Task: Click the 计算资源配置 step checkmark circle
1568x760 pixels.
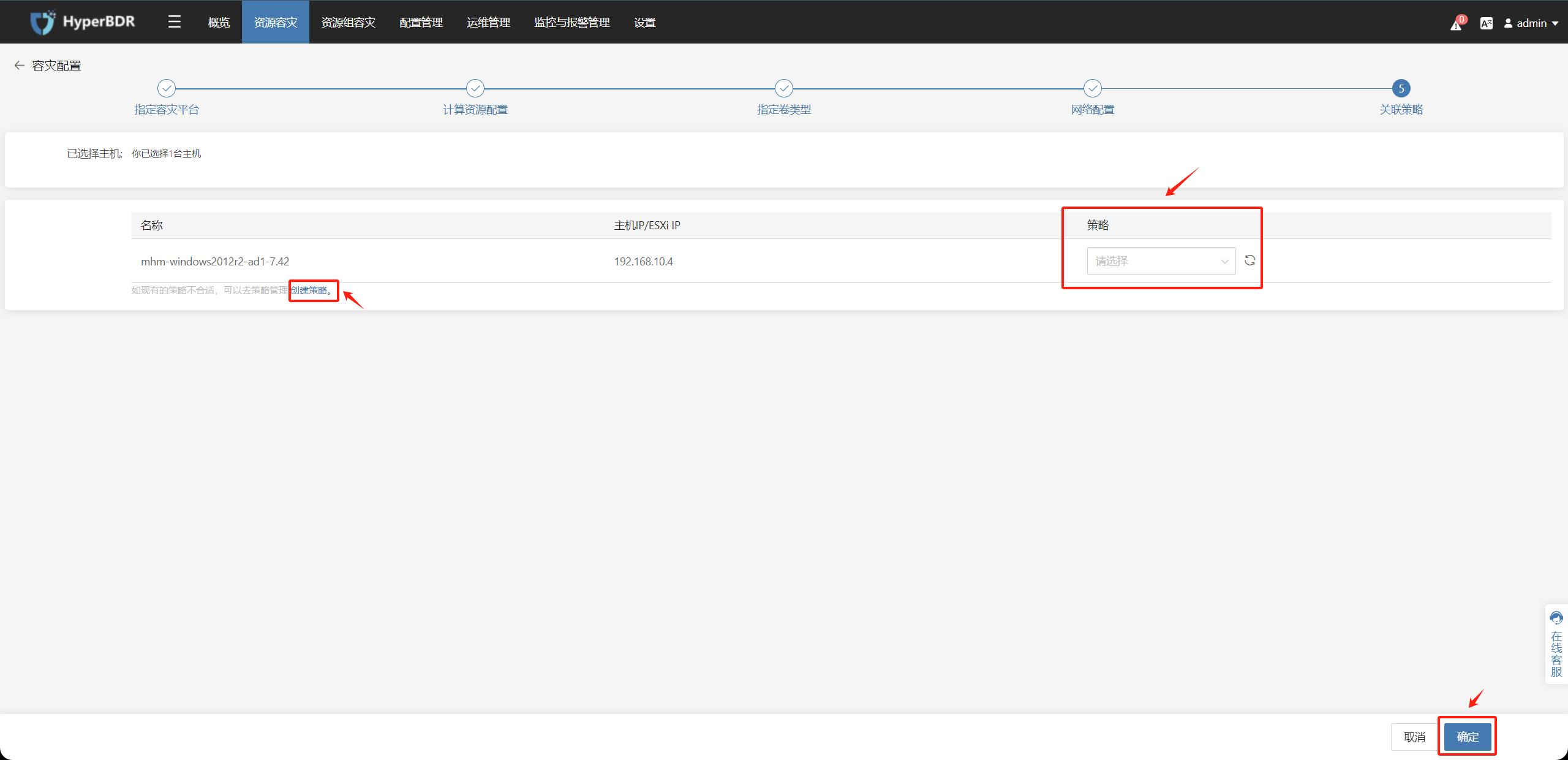Action: (x=475, y=88)
